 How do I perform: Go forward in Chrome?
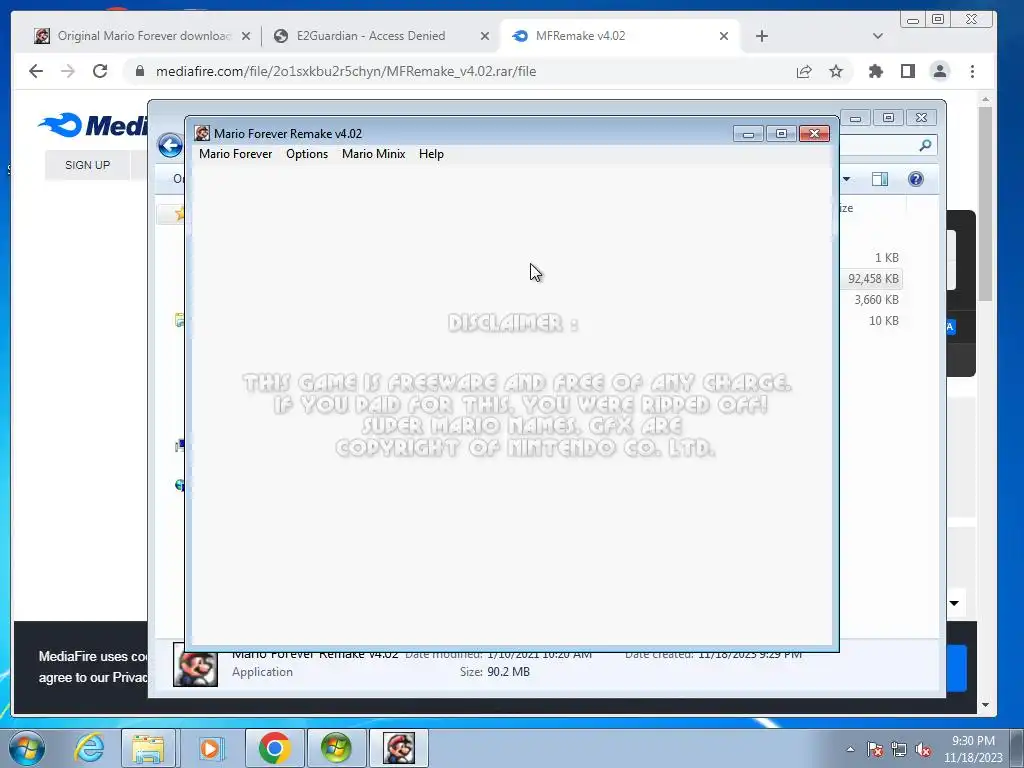(x=68, y=71)
